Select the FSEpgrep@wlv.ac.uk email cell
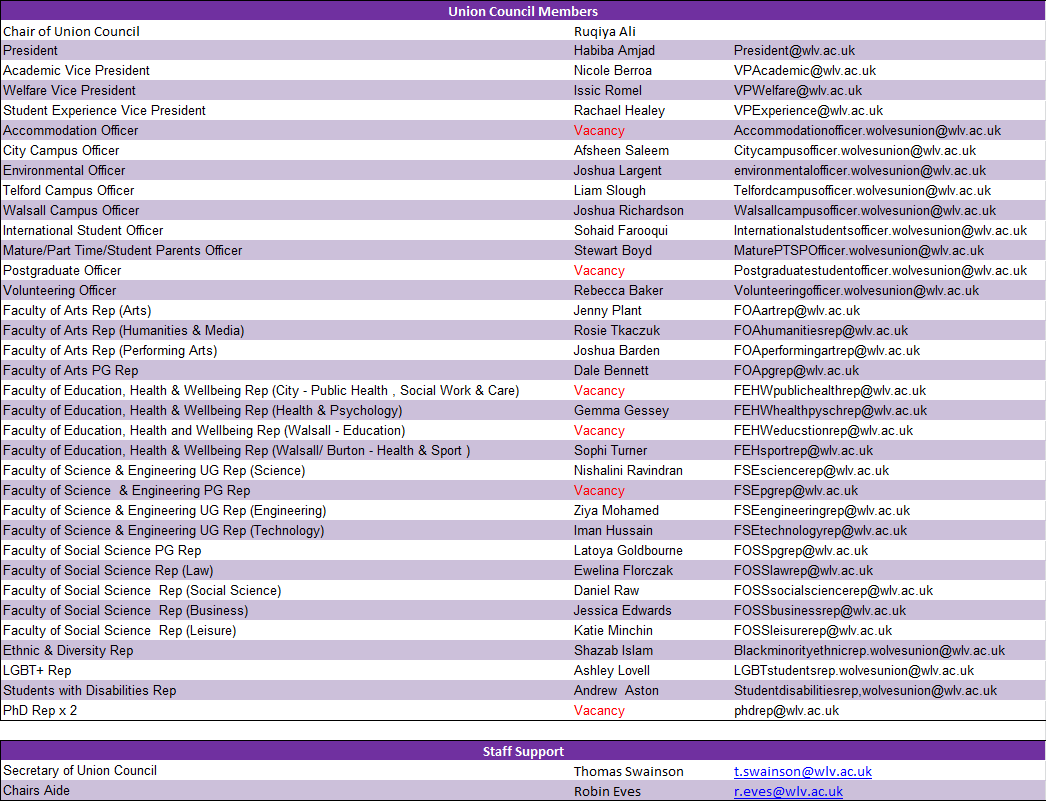The width and height of the screenshot is (1047, 802). [x=796, y=491]
